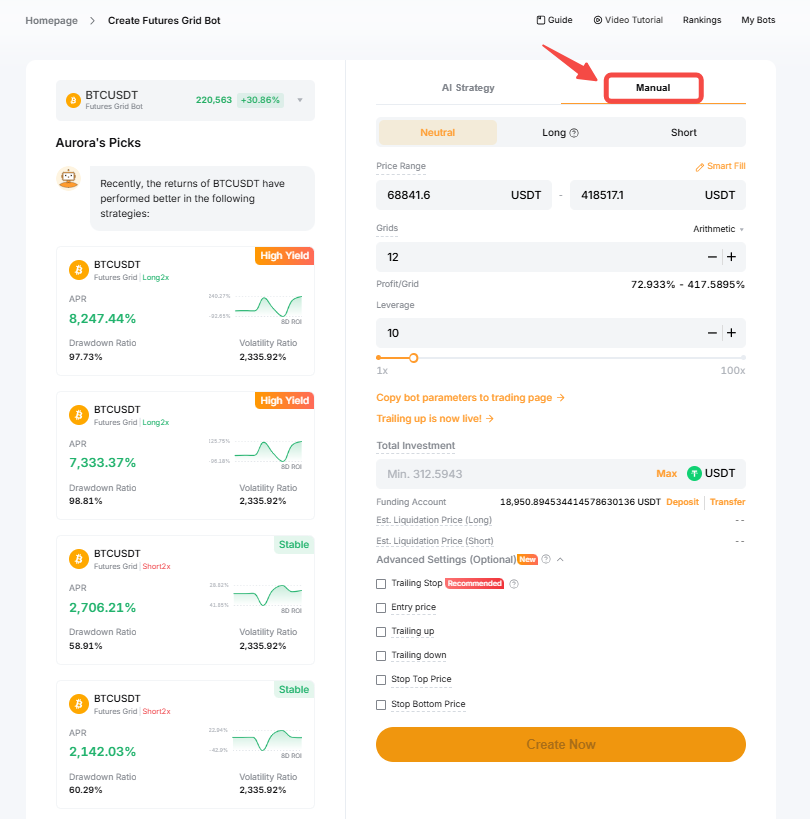Collapse the Advanced Settings section
The image size is (810, 819).
[x=561, y=560]
